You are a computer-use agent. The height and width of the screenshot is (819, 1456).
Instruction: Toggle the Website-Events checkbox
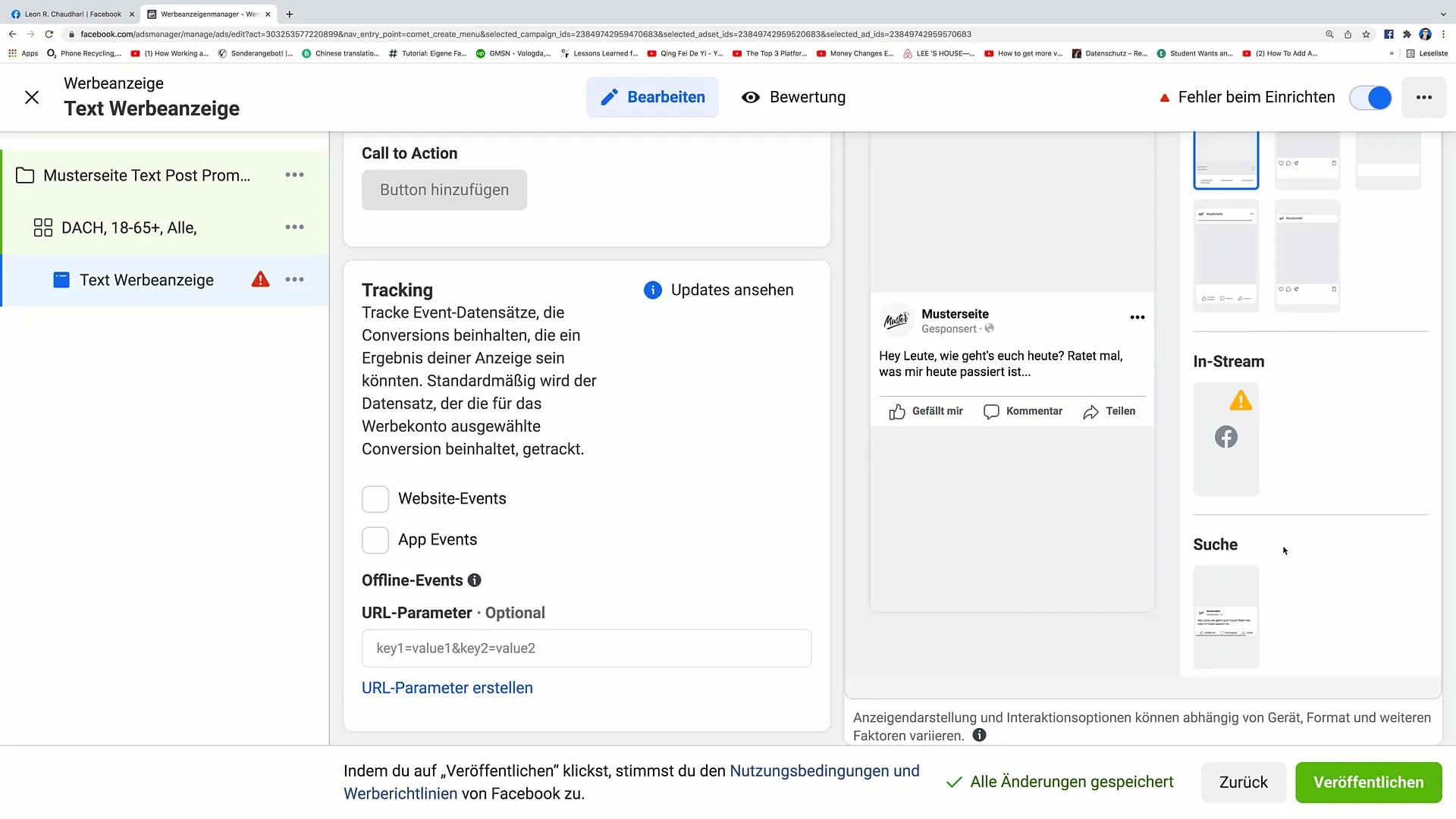click(x=375, y=498)
